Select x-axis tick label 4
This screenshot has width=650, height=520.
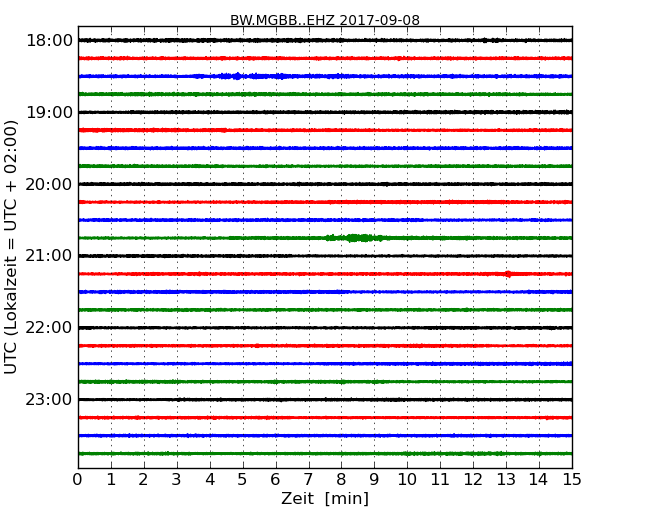point(210,479)
